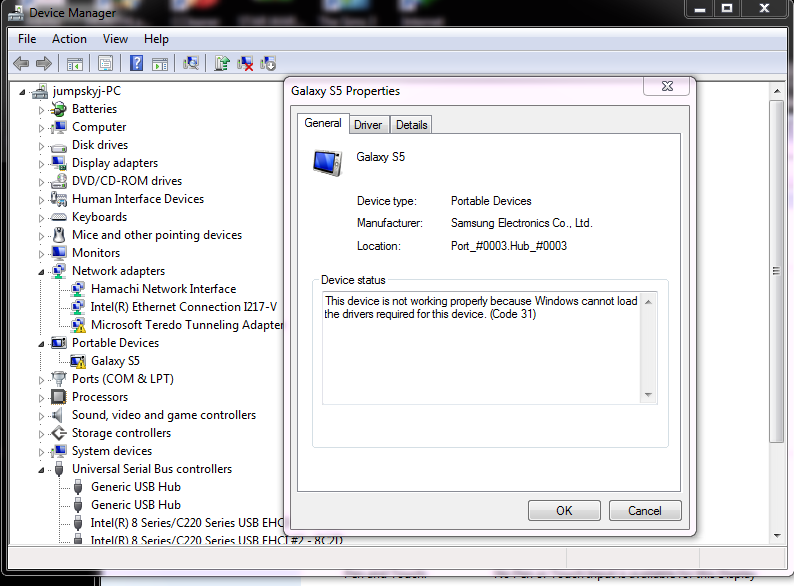The width and height of the screenshot is (794, 586).
Task: Click the Uninstall device toolbar icon
Action: [245, 63]
